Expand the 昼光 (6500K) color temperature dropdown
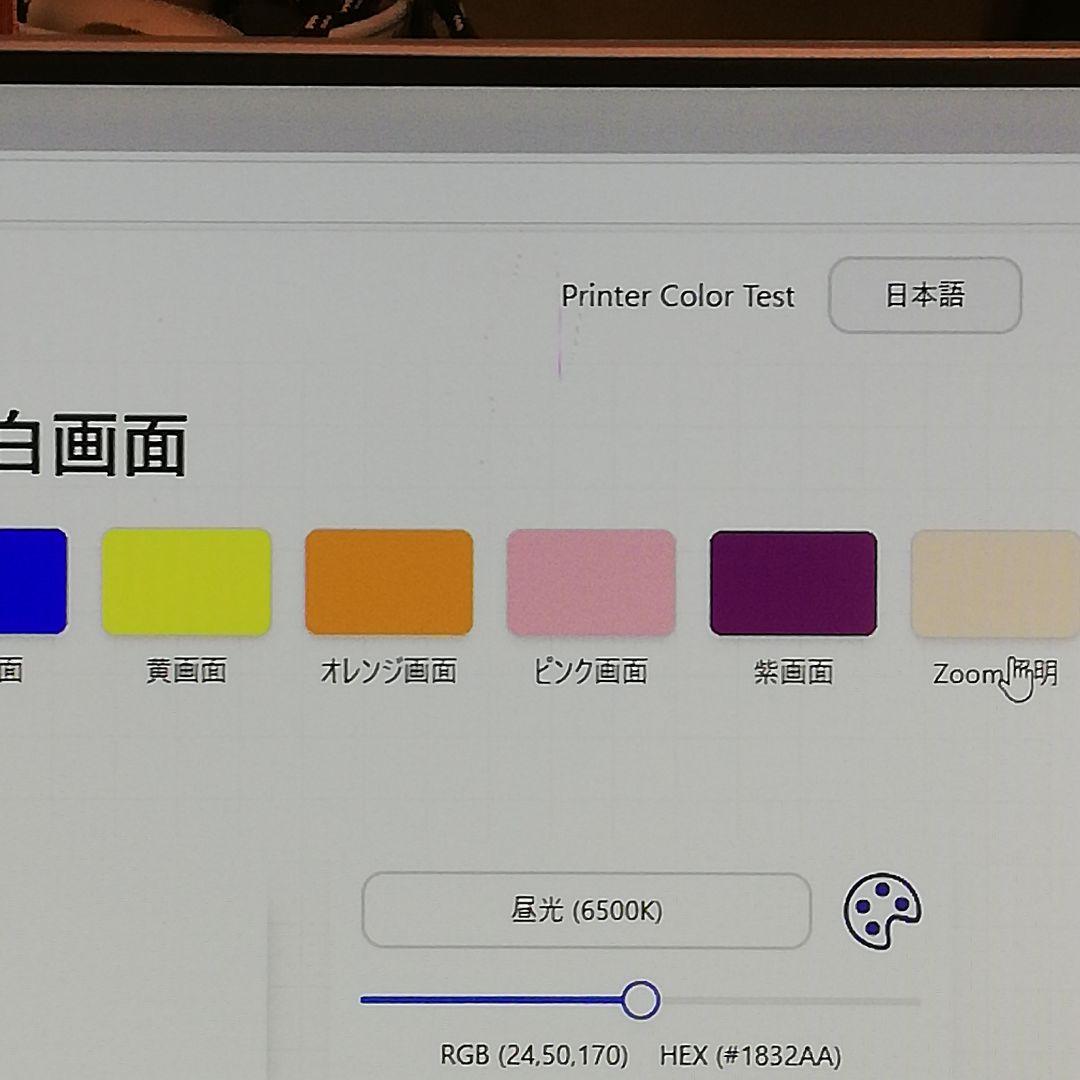Viewport: 1080px width, 1080px height. pos(586,911)
